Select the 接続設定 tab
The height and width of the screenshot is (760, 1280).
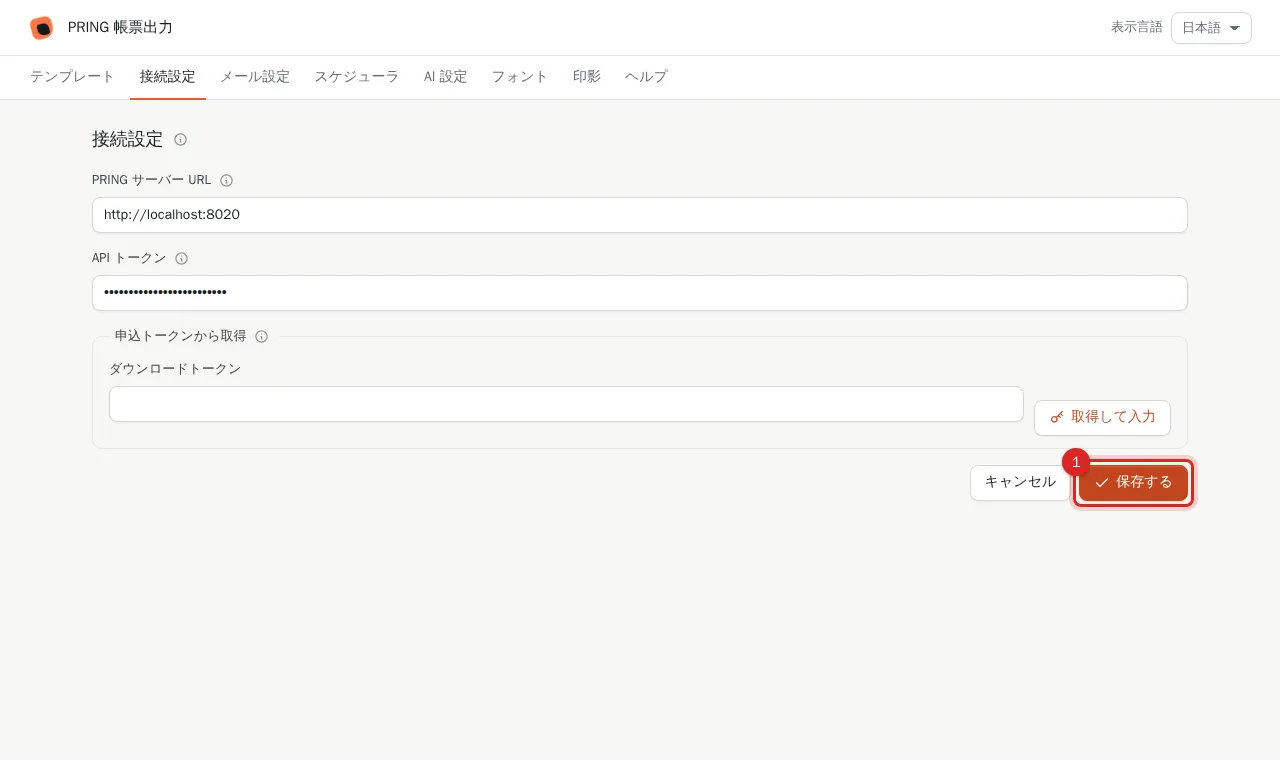(168, 77)
